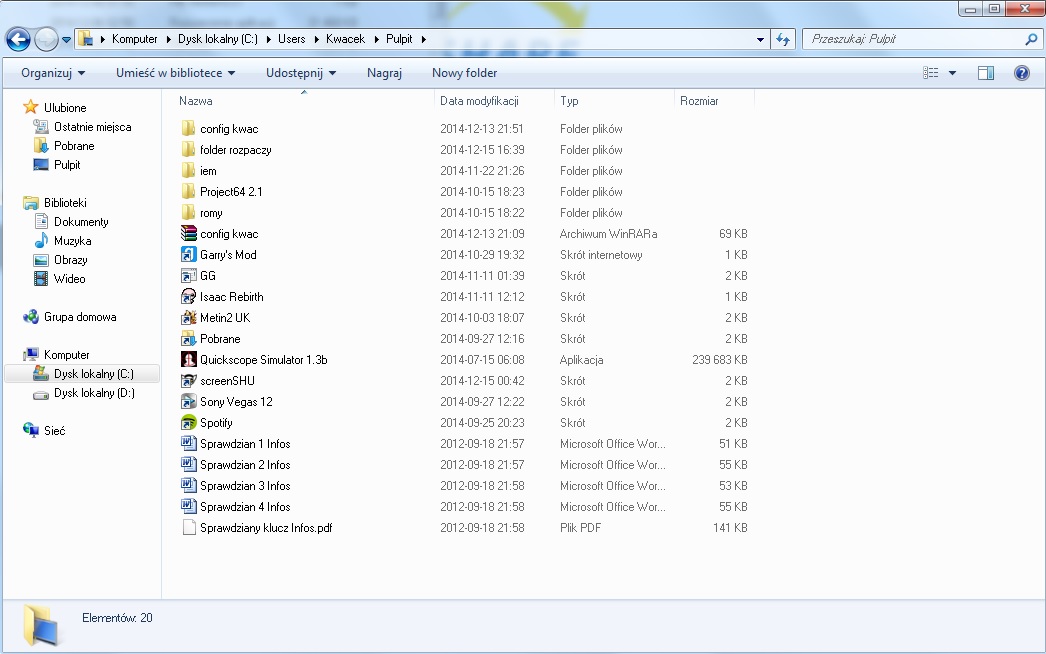Click the change view icon
The height and width of the screenshot is (654, 1046).
coord(931,73)
